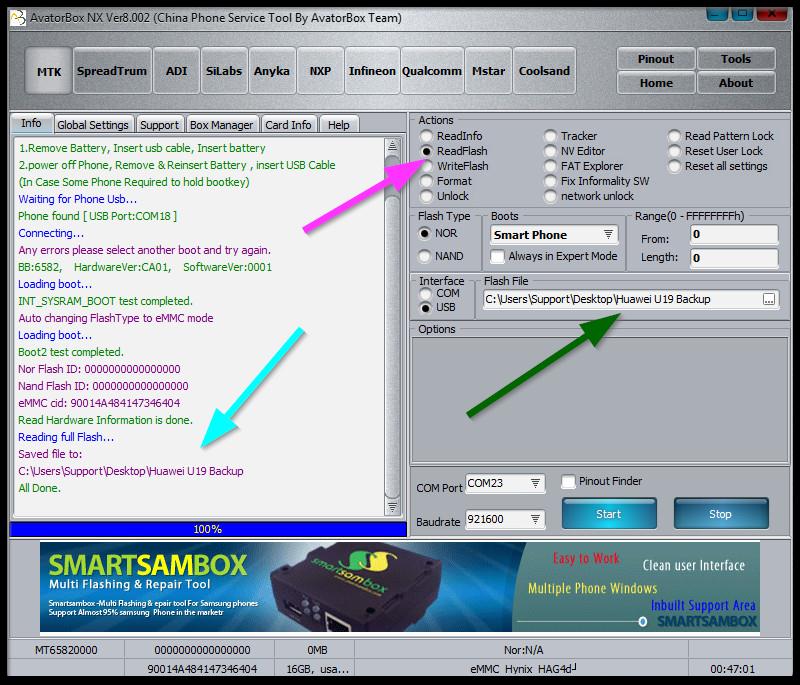Select the Tracker action
Image resolution: width=800 pixels, height=685 pixels.
tap(570, 136)
